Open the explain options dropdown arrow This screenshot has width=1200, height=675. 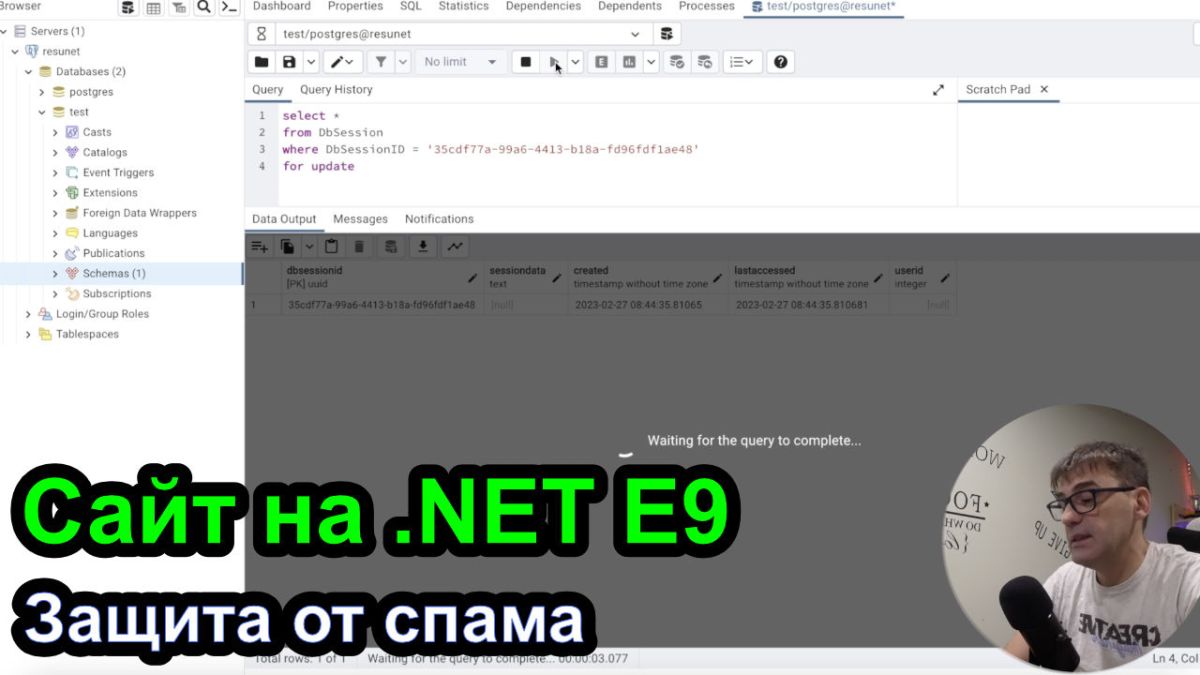[x=651, y=62]
